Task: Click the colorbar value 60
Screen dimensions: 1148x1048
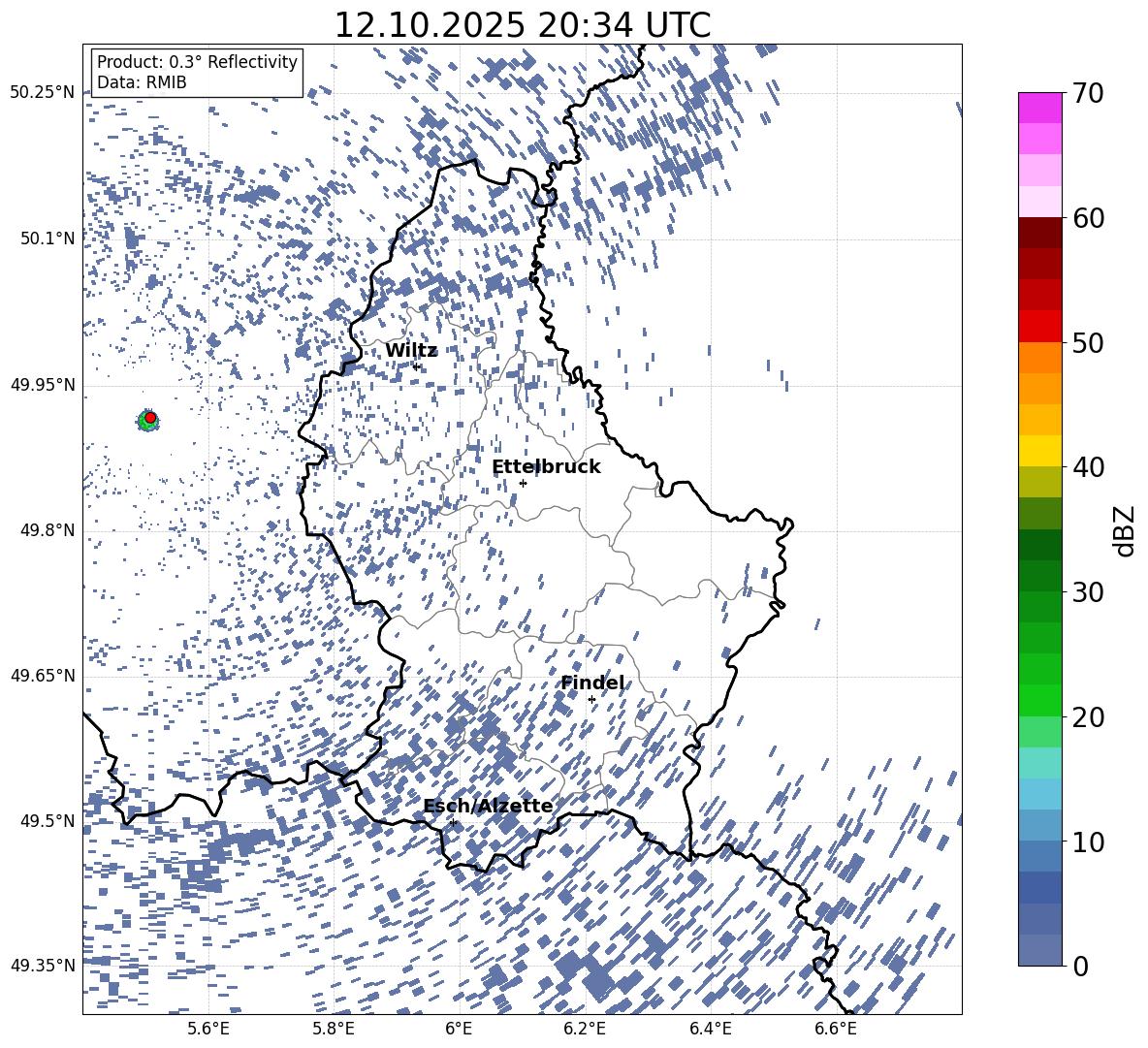Action: 1089,218
